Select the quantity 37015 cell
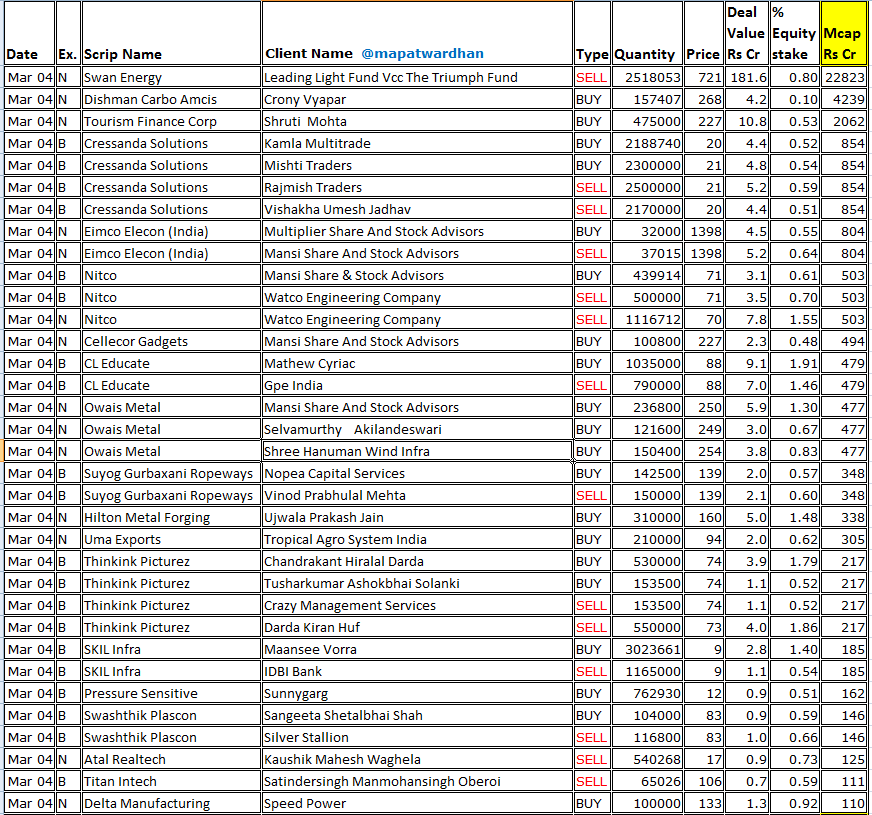 point(647,254)
